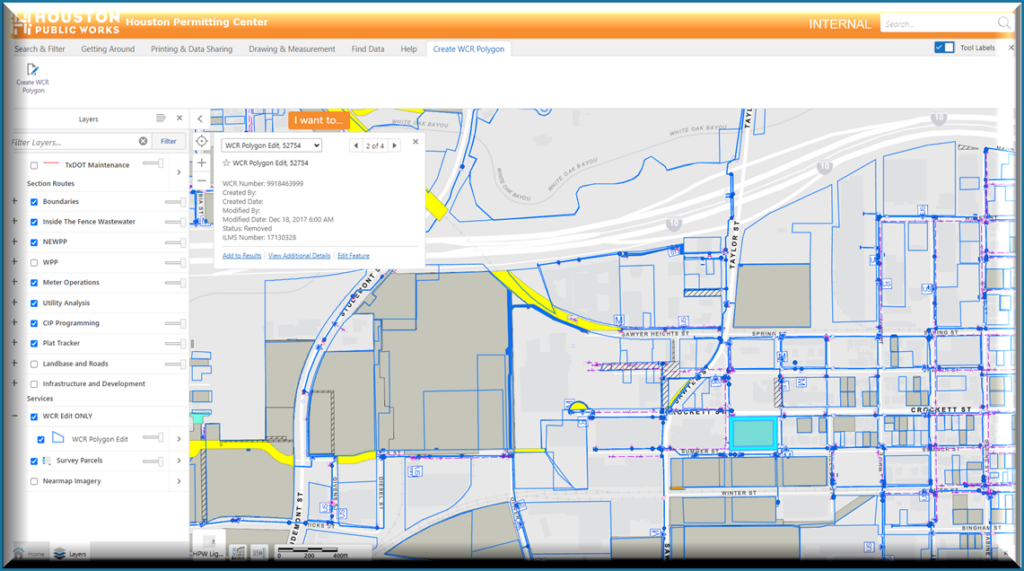
Task: Close the toolbar with X near Tool Labels
Action: tap(1011, 48)
